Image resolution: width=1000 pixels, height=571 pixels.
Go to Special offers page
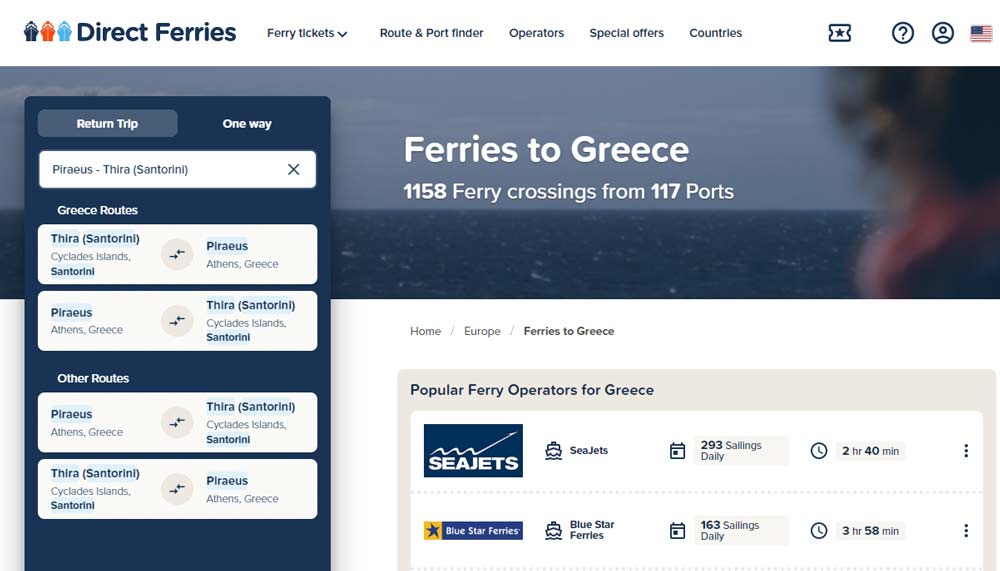pos(626,33)
